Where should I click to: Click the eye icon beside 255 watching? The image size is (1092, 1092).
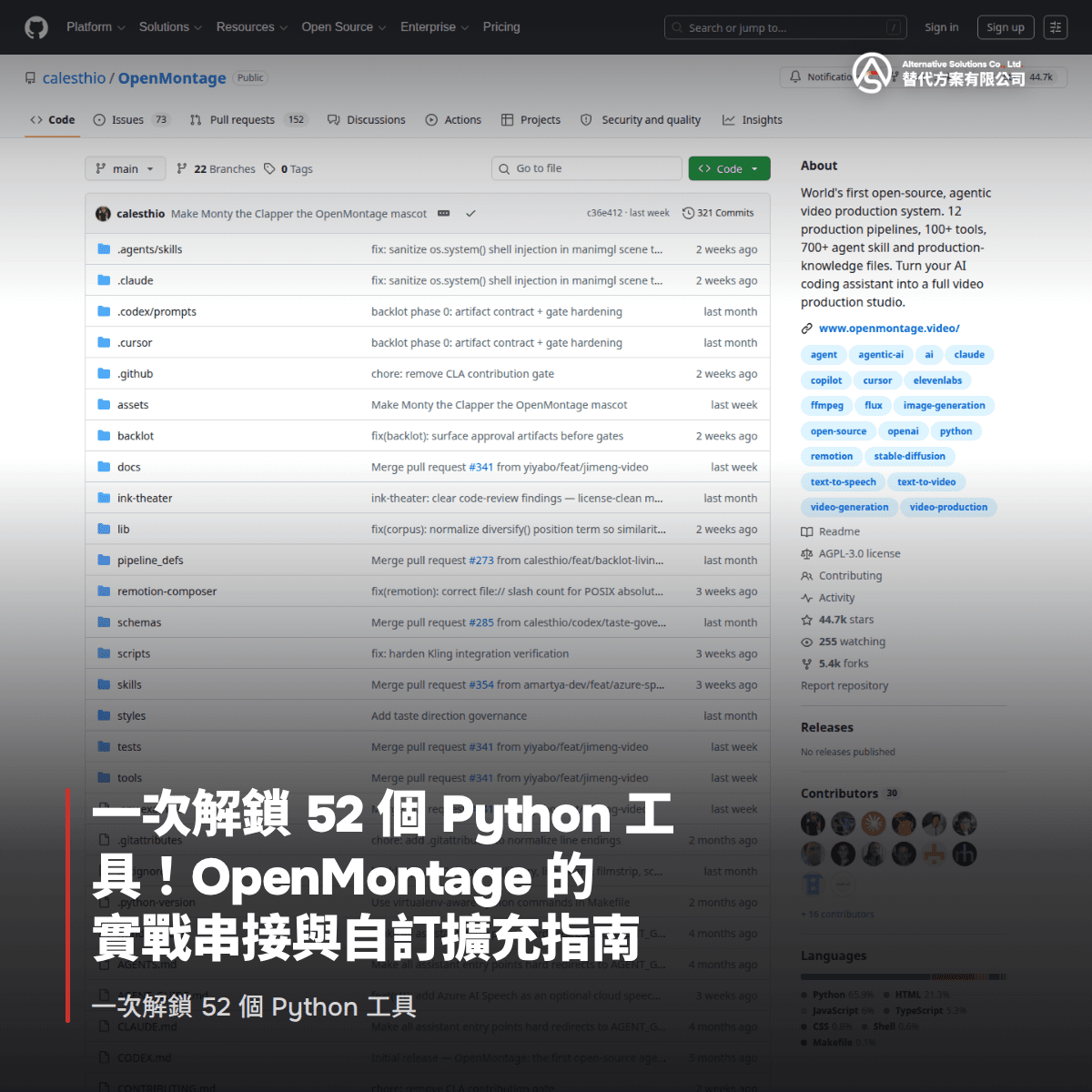pyautogui.click(x=806, y=642)
